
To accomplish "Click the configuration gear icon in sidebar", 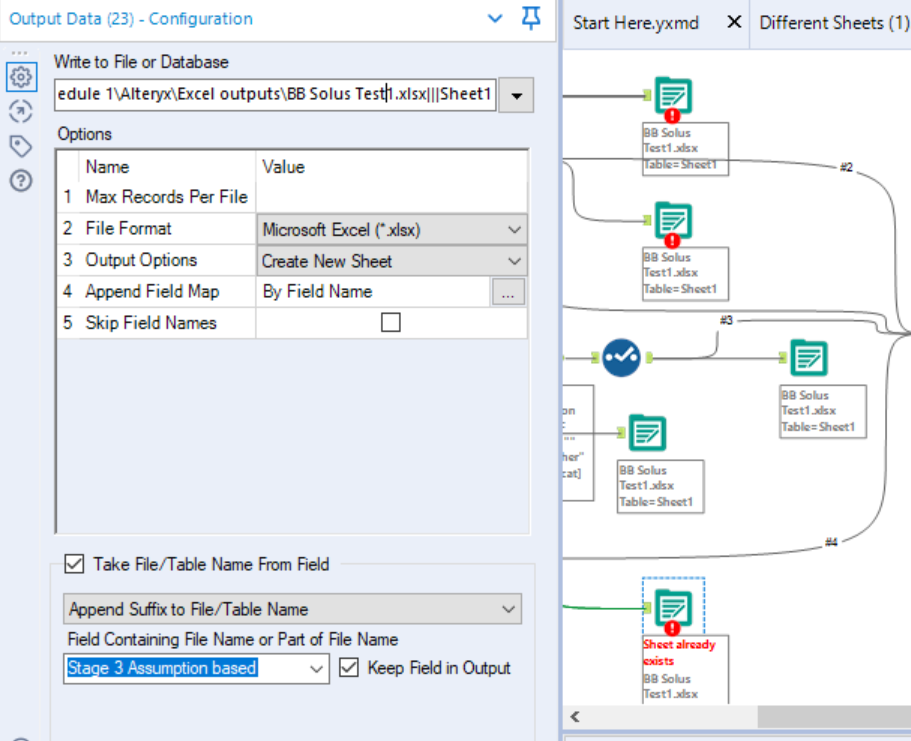I will 20,76.
